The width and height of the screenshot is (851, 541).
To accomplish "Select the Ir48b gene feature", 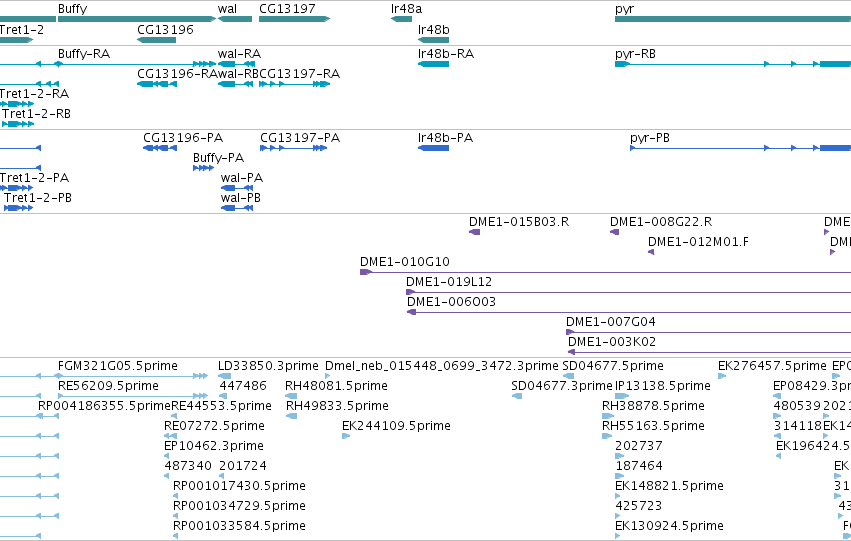I will (x=433, y=40).
